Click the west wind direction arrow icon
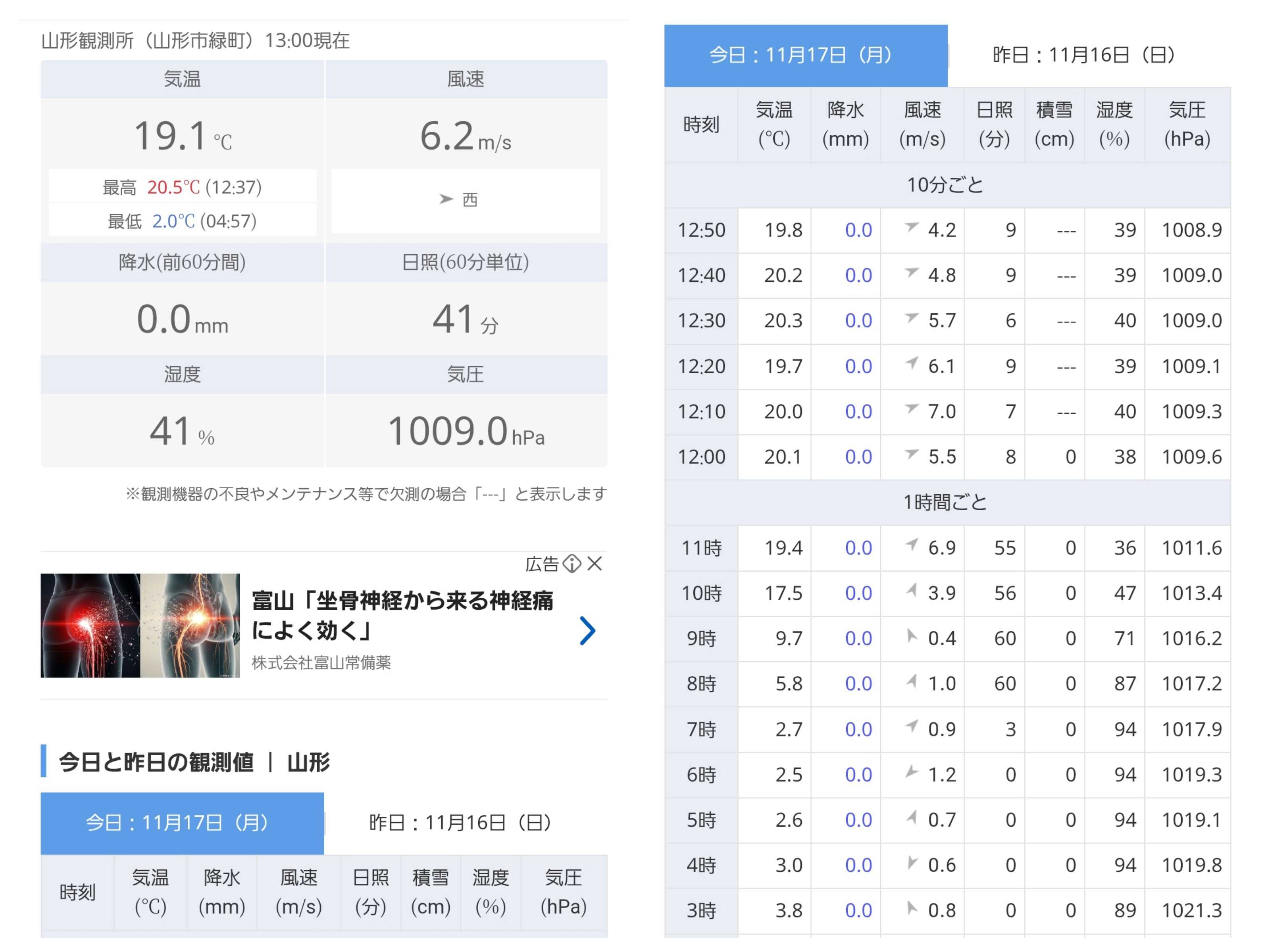This screenshot has height=952, width=1268. click(x=445, y=199)
